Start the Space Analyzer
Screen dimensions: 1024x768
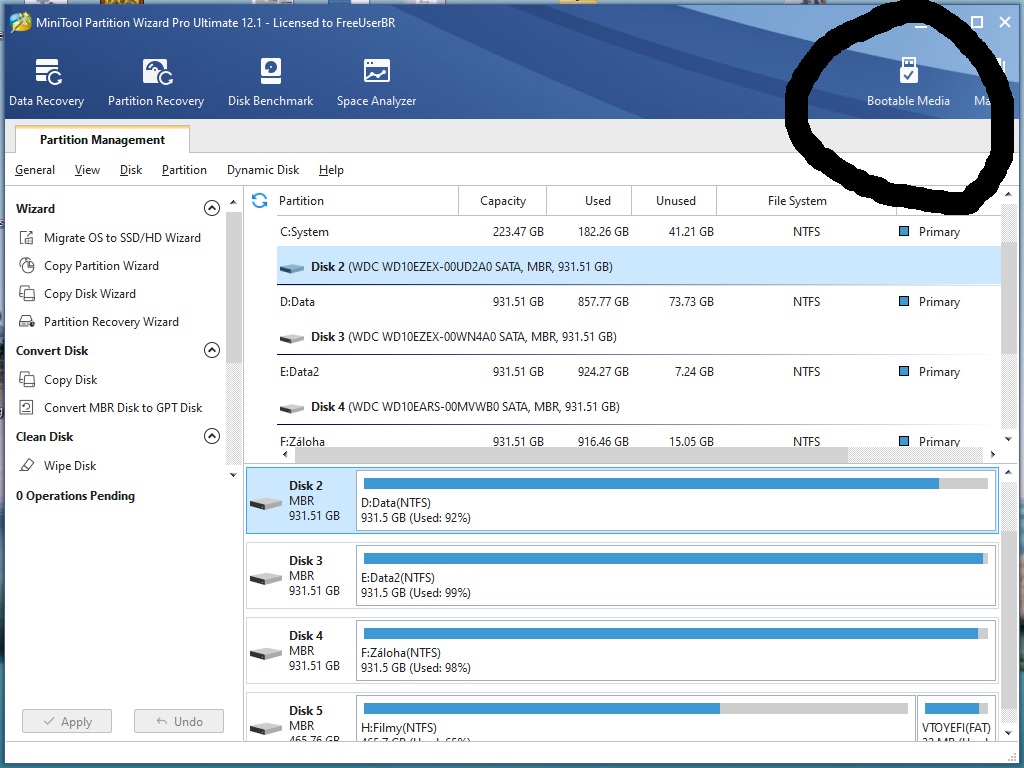point(376,82)
